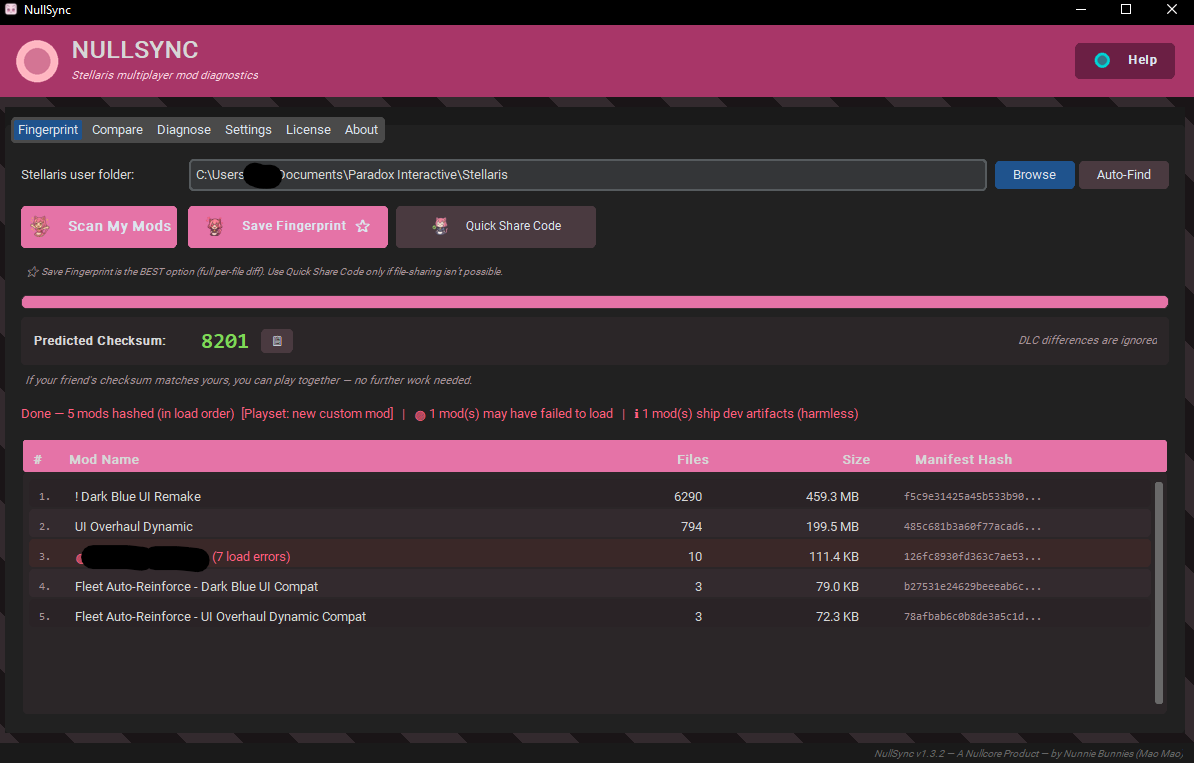This screenshot has width=1194, height=763.
Task: Select the 'UI Overhaul Dynamic' mod row
Action: coord(589,526)
